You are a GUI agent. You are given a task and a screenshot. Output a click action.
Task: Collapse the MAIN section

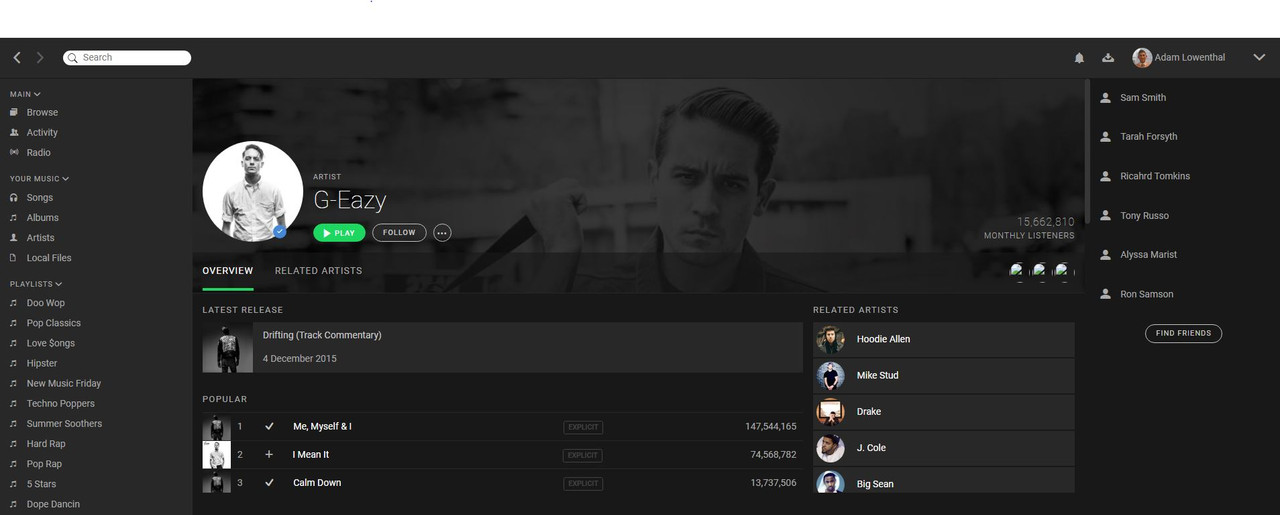[25, 94]
